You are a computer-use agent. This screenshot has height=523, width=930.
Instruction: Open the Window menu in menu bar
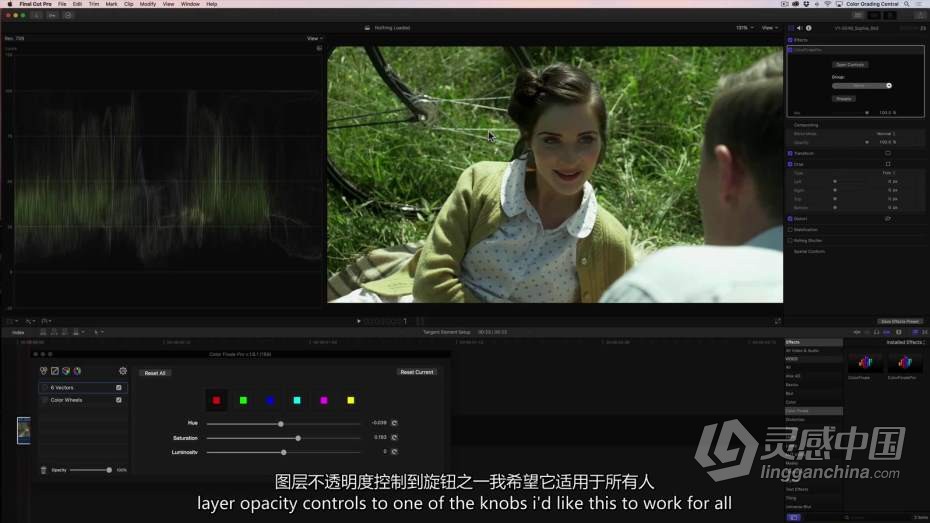[190, 4]
